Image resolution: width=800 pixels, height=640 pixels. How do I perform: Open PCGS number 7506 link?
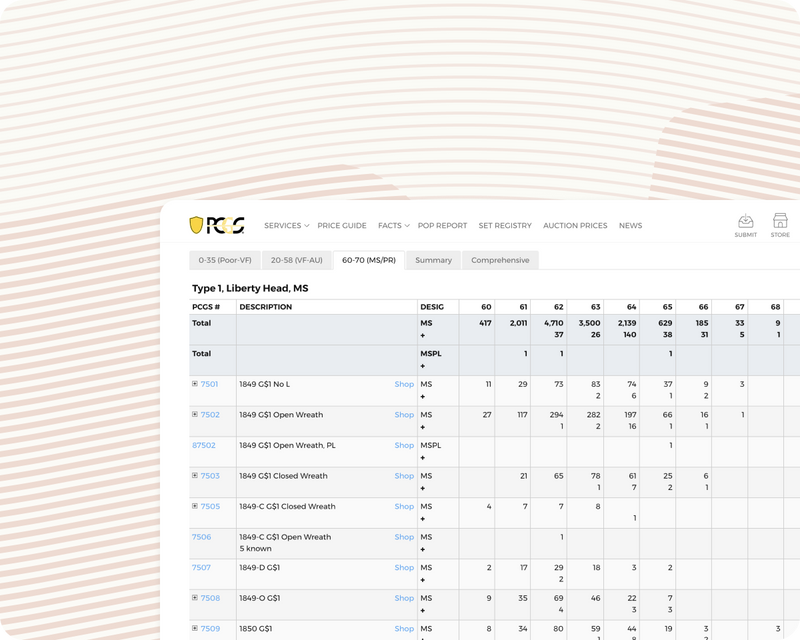coord(202,537)
